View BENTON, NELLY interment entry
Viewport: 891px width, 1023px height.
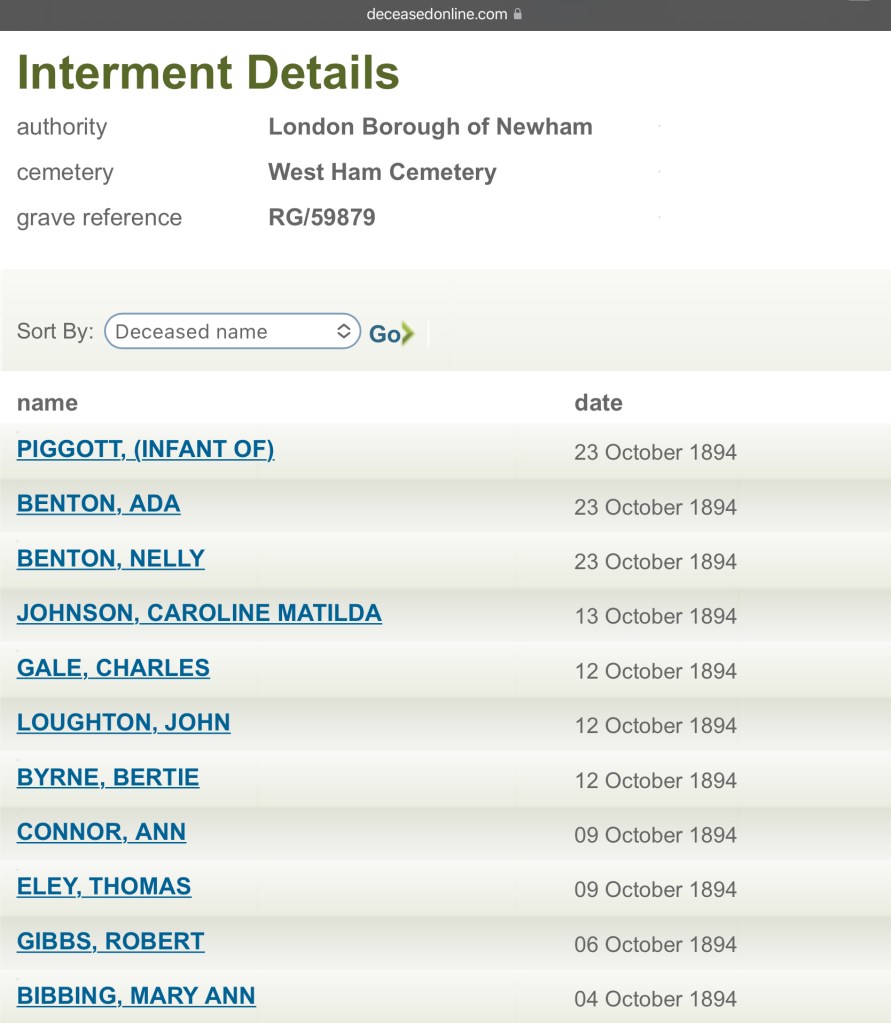click(111, 559)
